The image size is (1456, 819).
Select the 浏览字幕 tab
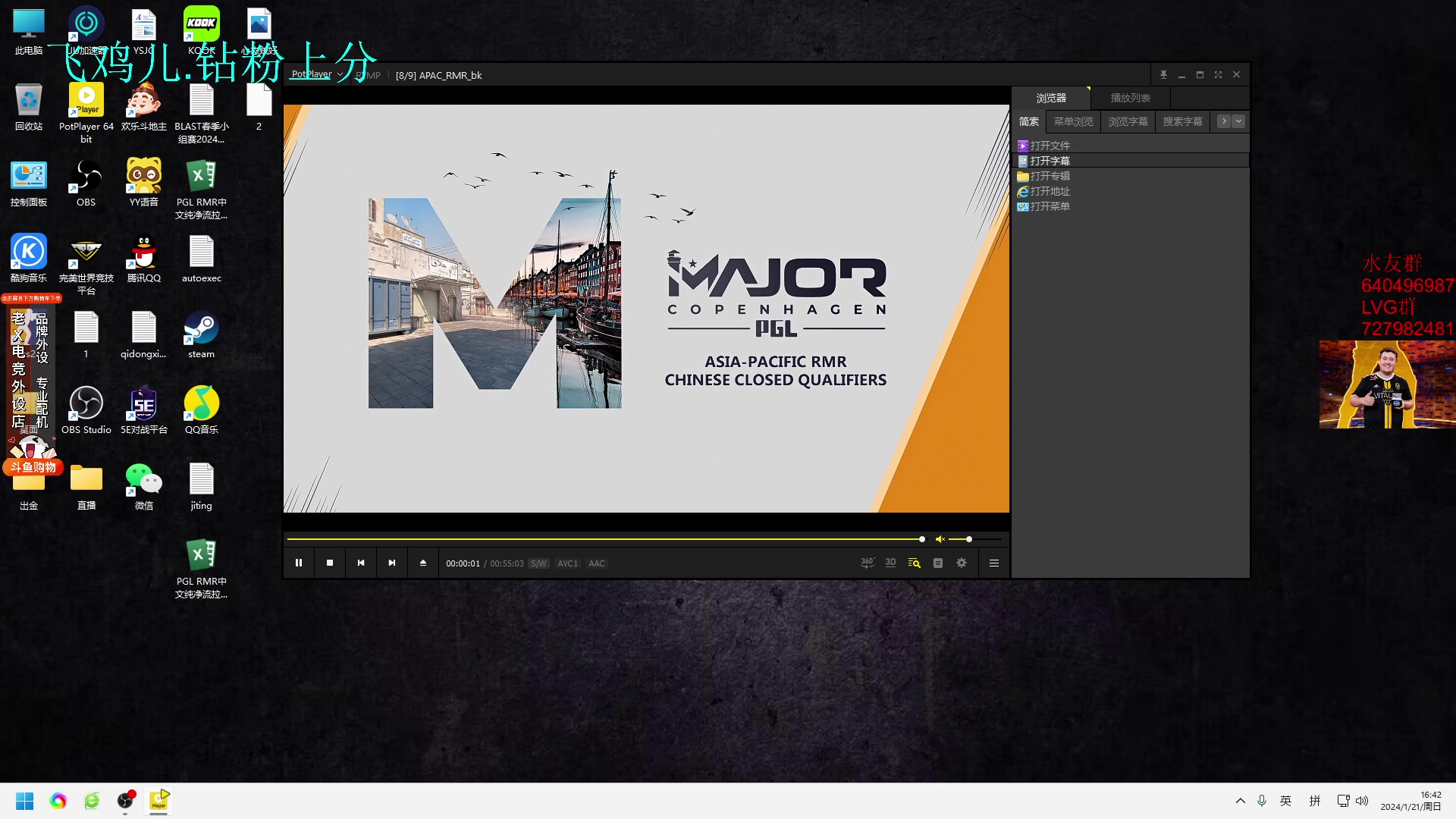click(1128, 121)
